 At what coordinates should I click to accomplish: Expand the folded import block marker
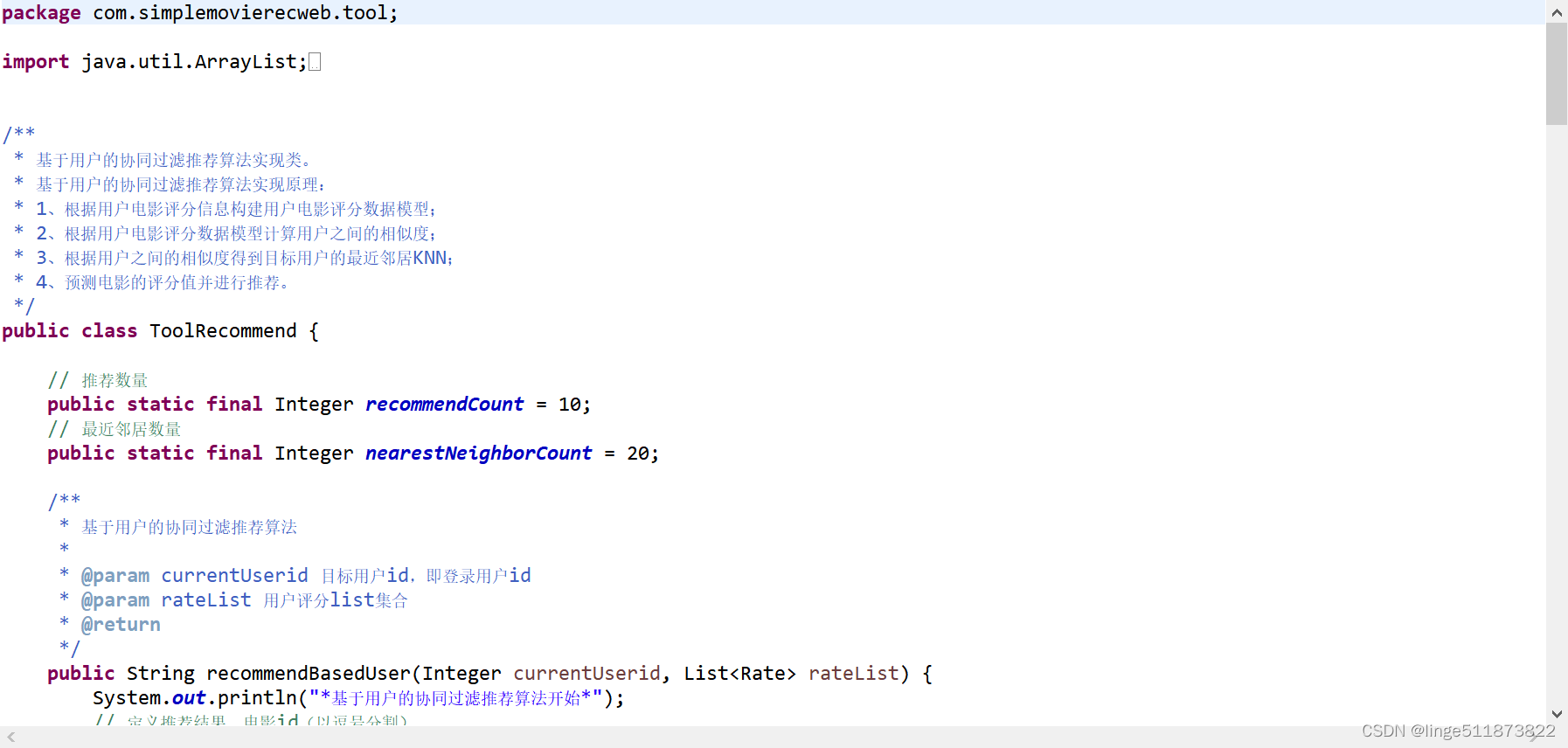tap(316, 62)
